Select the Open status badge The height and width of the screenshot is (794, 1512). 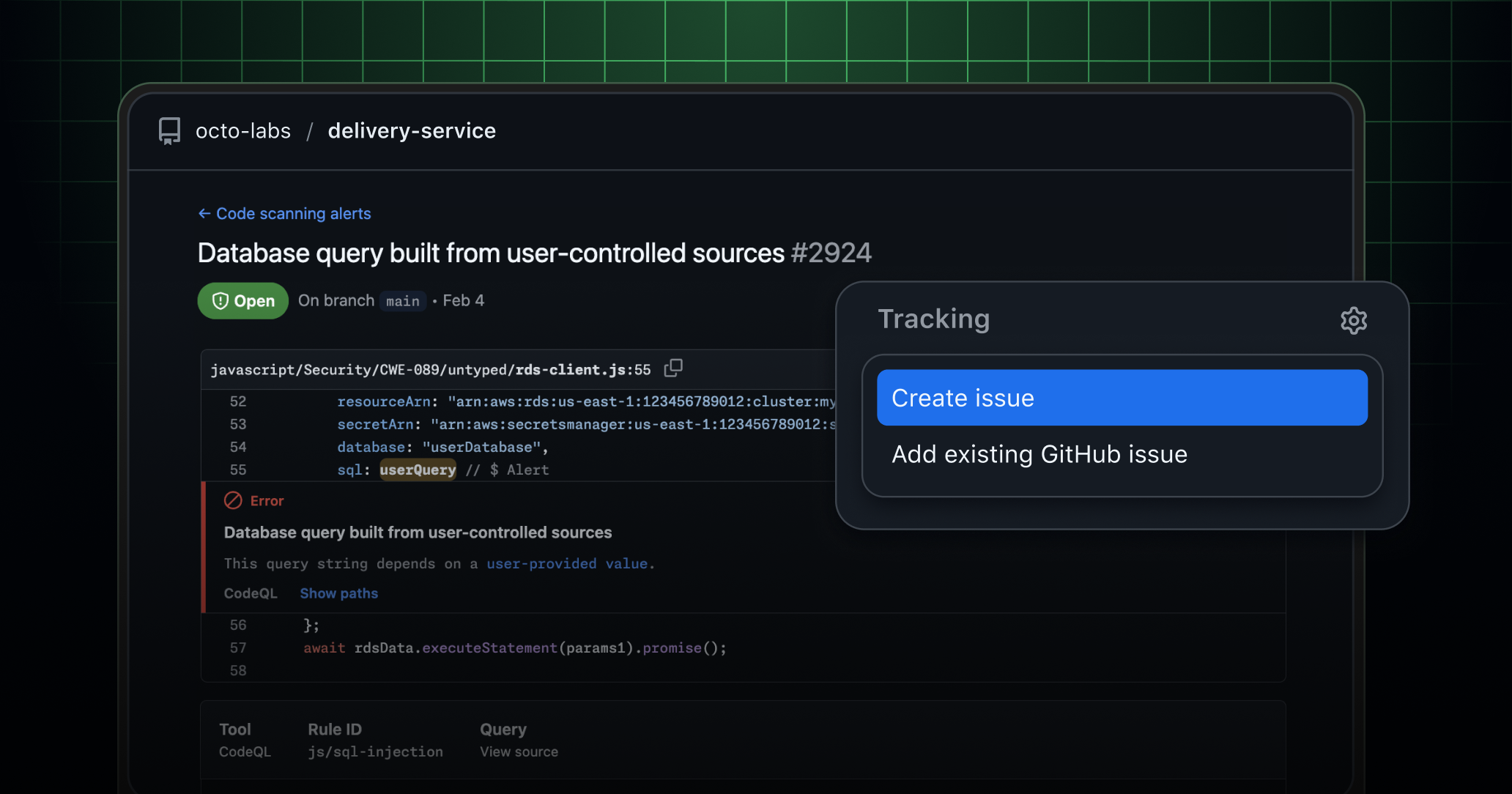coord(242,300)
